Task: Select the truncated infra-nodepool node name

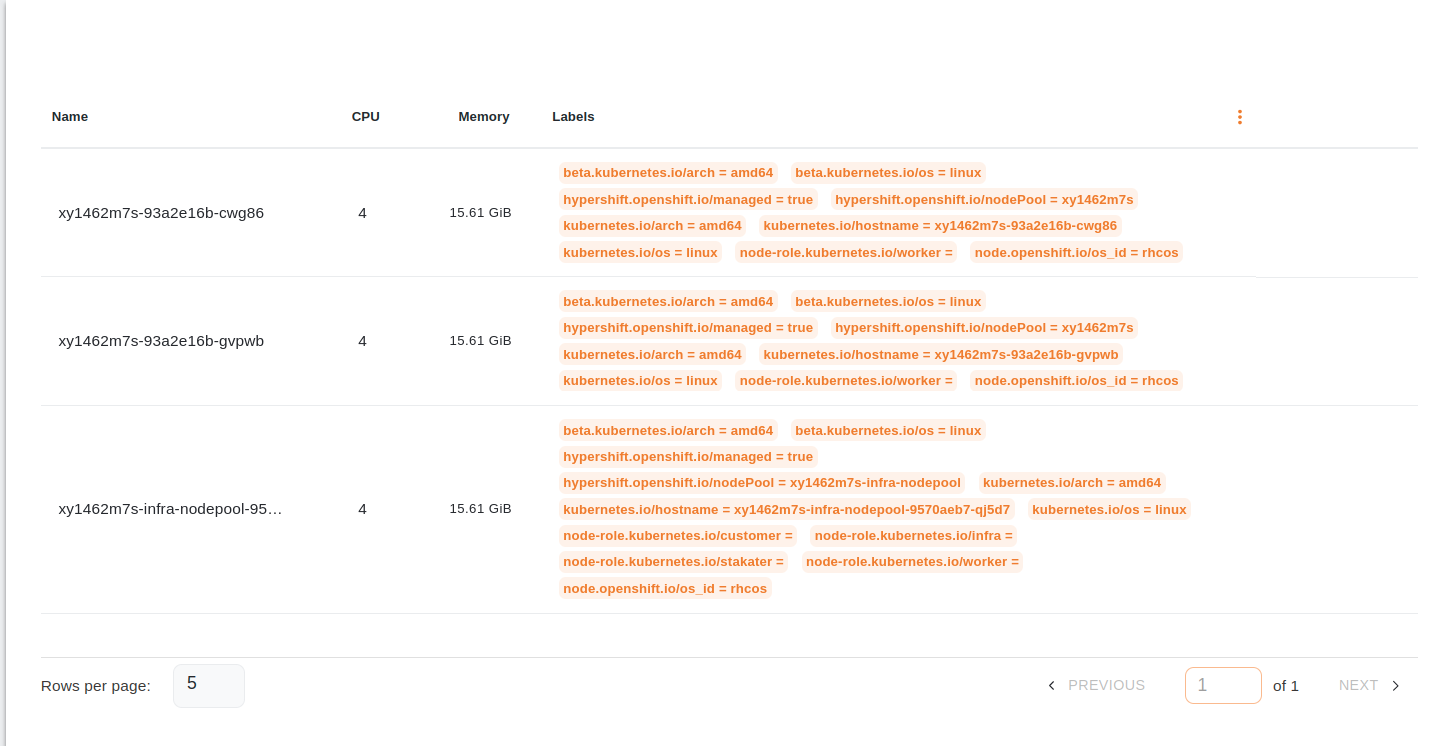Action: (170, 509)
